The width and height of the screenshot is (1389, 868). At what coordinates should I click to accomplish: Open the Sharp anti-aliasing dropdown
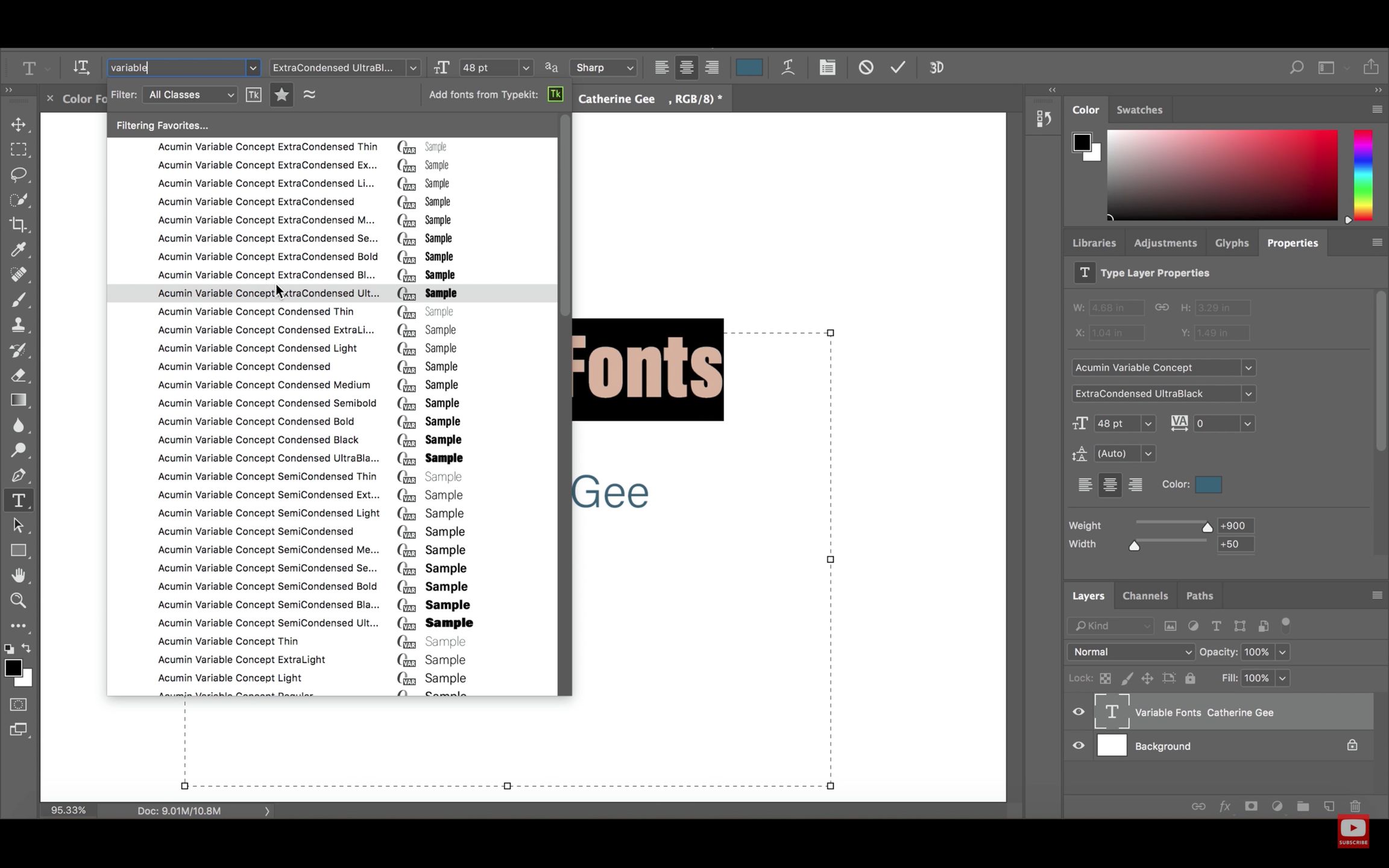(604, 68)
